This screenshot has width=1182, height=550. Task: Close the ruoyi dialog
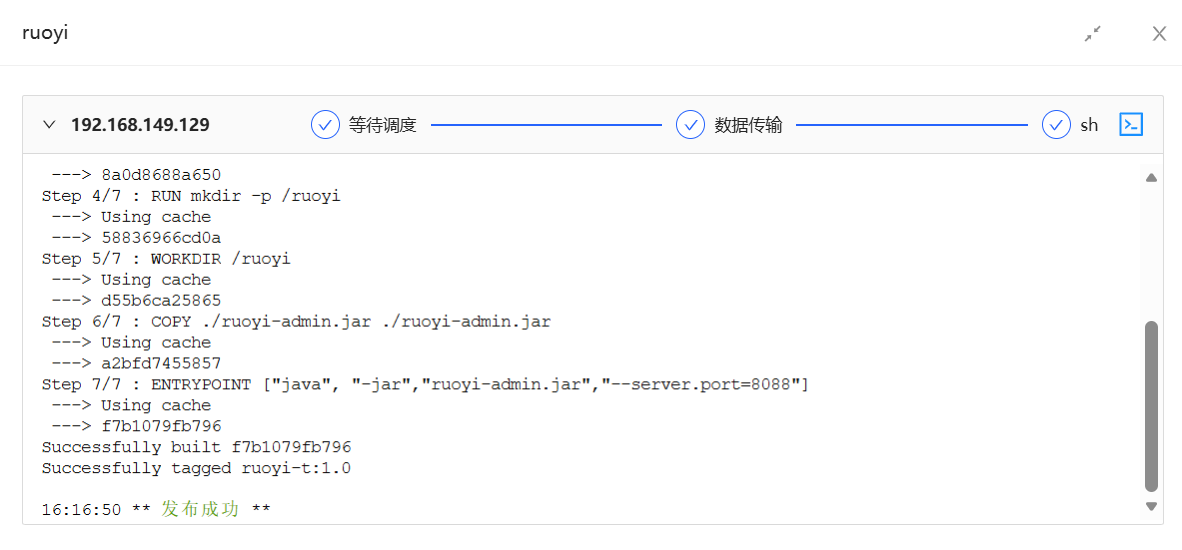click(1159, 33)
